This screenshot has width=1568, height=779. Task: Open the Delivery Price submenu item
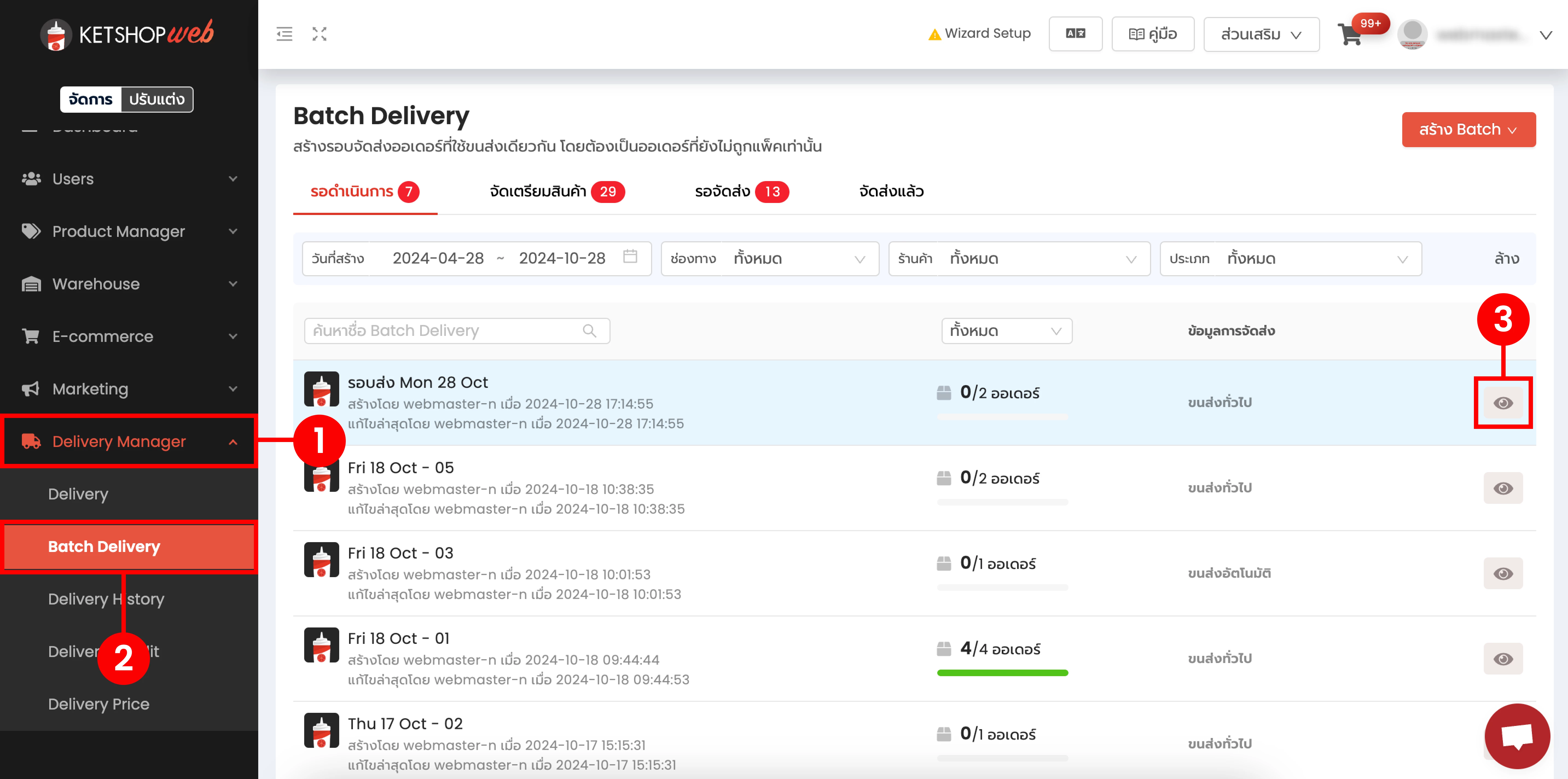[x=129, y=704]
